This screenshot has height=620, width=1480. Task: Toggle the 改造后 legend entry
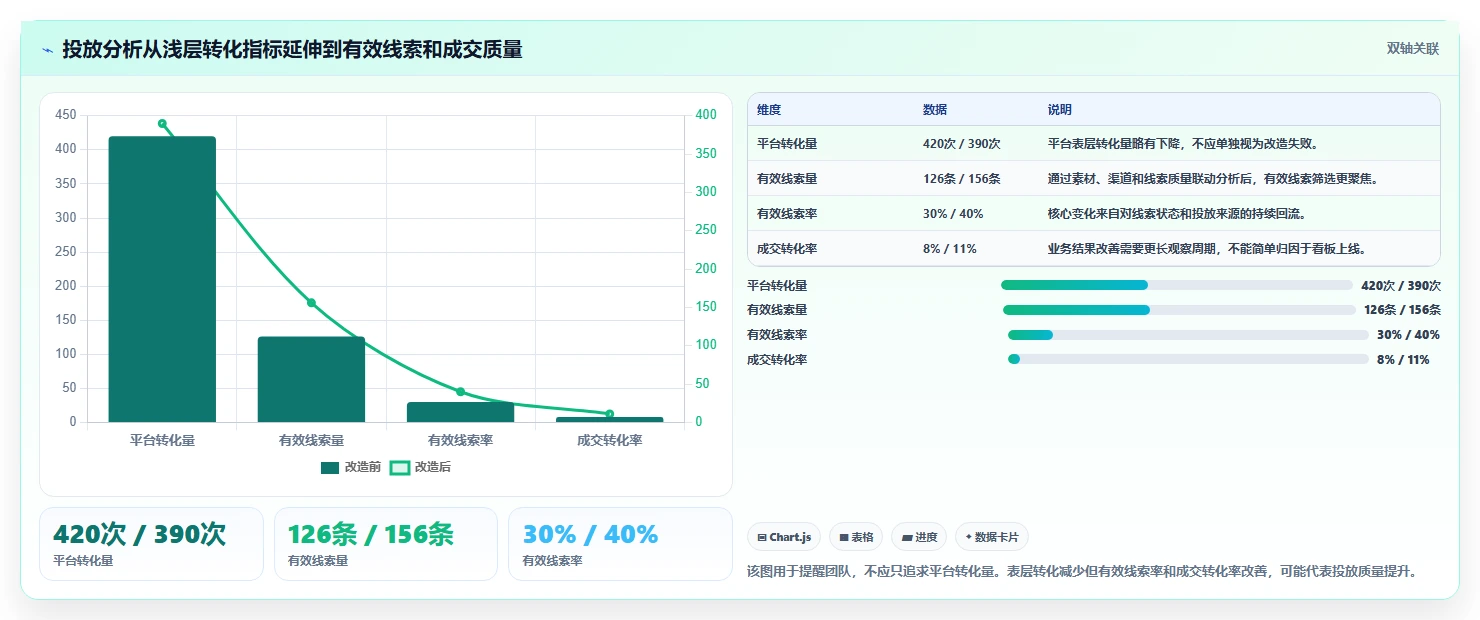(x=420, y=467)
